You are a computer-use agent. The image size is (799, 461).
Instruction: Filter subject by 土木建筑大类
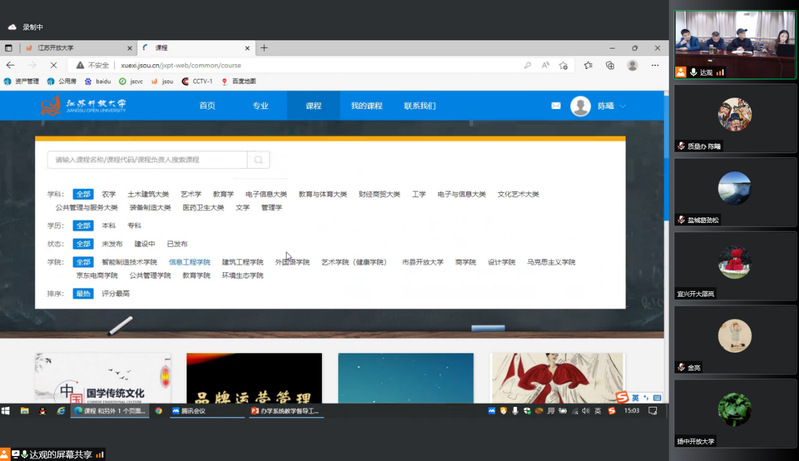click(148, 194)
